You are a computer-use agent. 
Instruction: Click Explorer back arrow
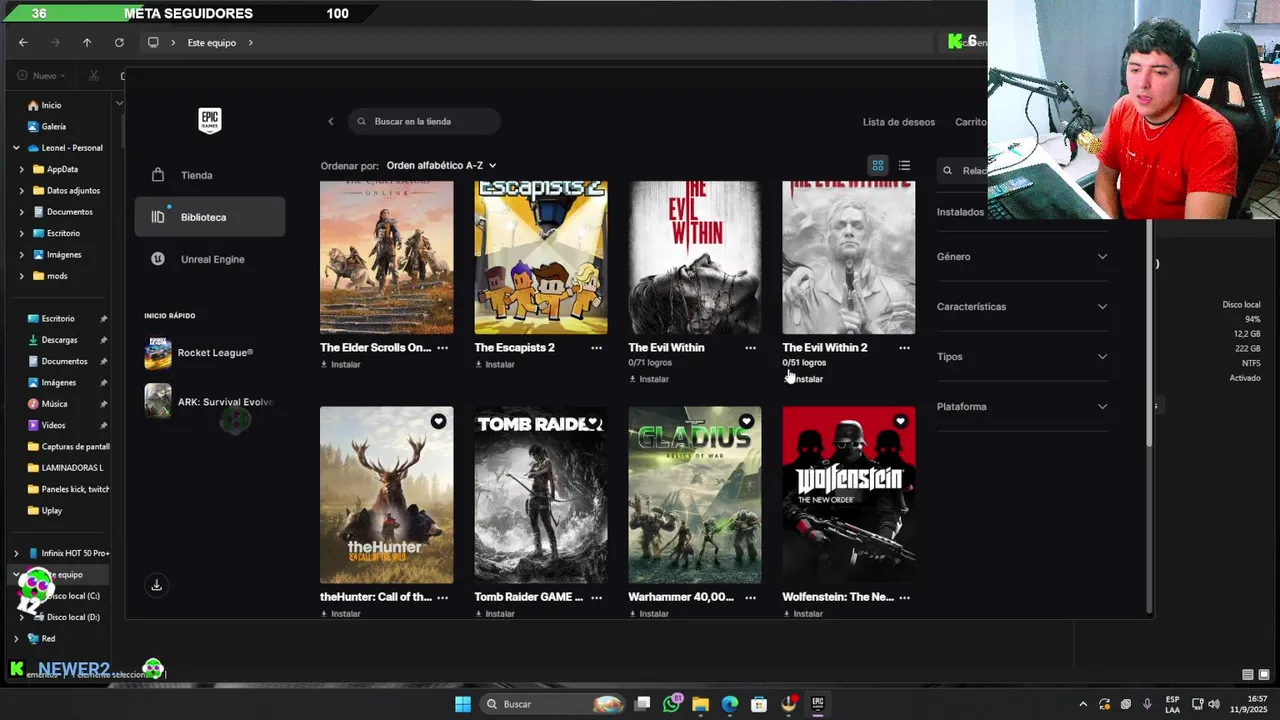pyautogui.click(x=23, y=43)
